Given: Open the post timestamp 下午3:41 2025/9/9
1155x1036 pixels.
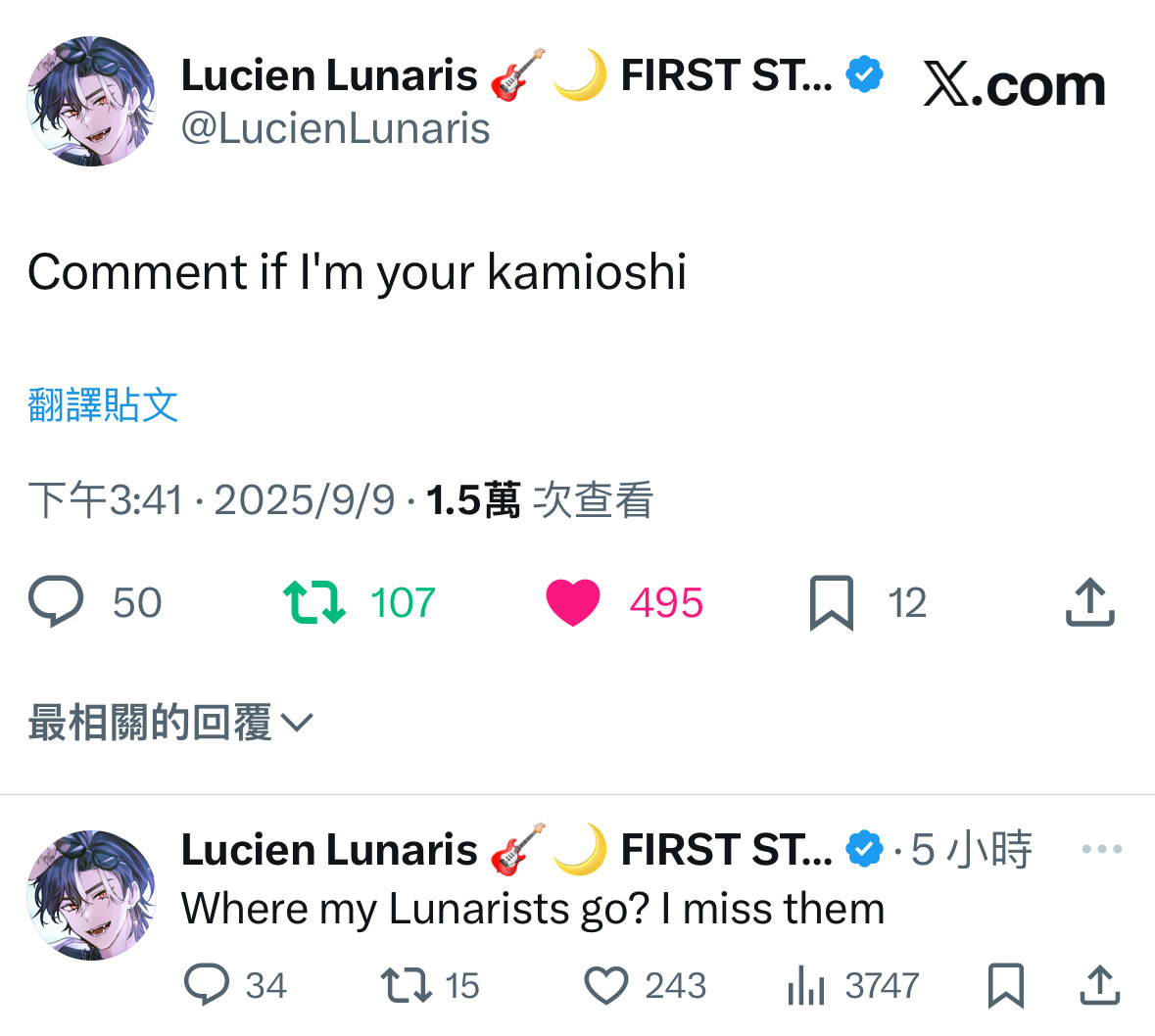Looking at the screenshot, I should pyautogui.click(x=212, y=500).
